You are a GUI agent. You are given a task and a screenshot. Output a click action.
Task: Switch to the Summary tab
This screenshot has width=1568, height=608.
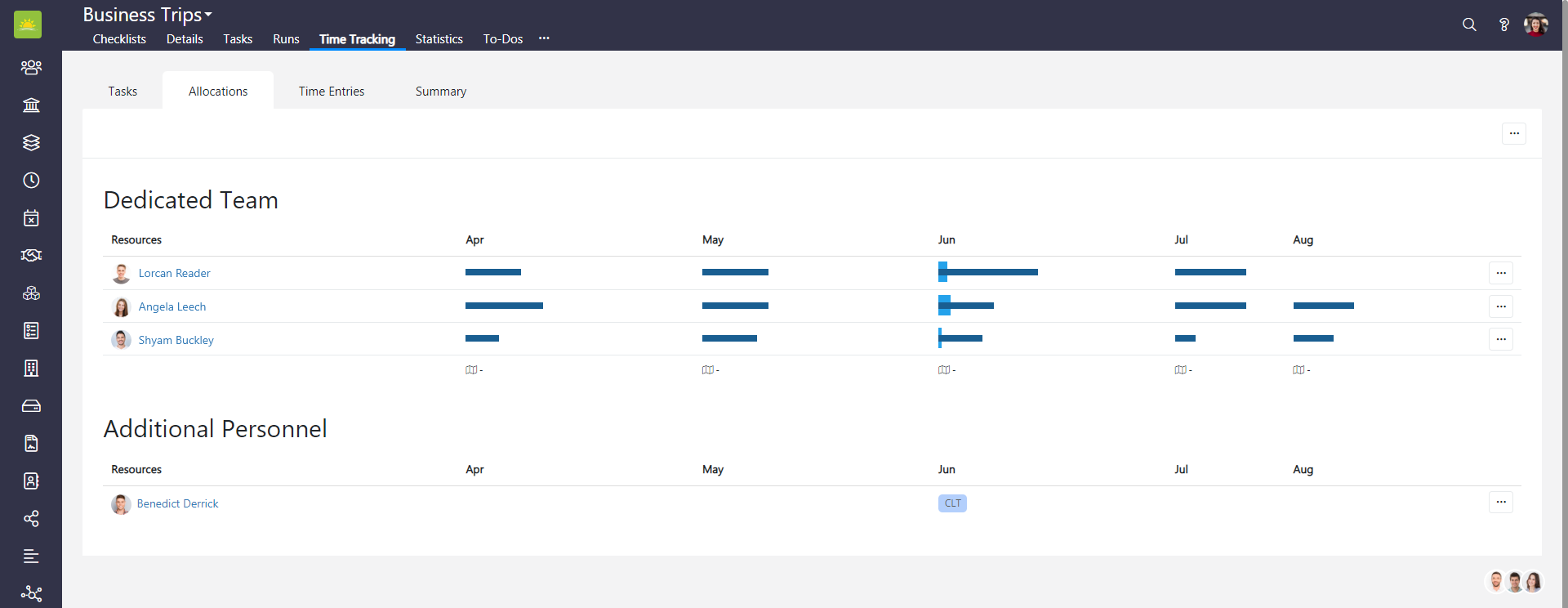pyautogui.click(x=440, y=92)
